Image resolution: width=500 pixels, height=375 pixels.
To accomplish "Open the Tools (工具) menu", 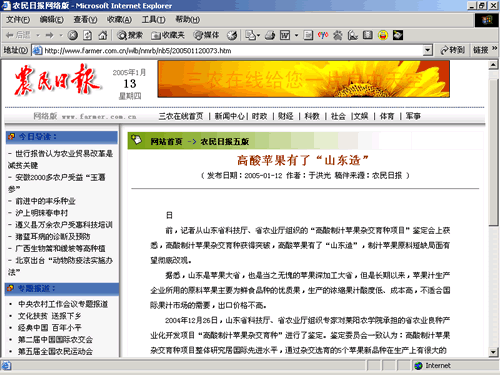I will tap(153, 20).
